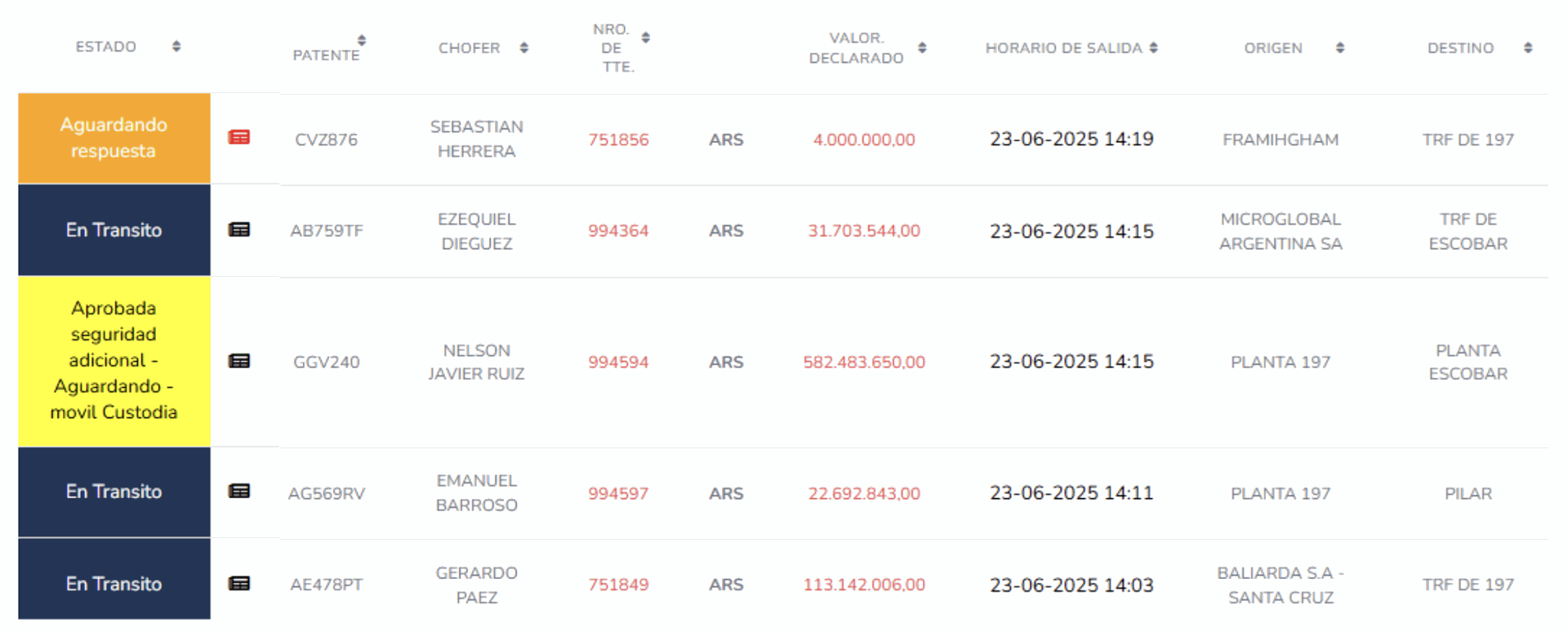
Task: Sort by Patente column arrows
Action: pyautogui.click(x=362, y=40)
